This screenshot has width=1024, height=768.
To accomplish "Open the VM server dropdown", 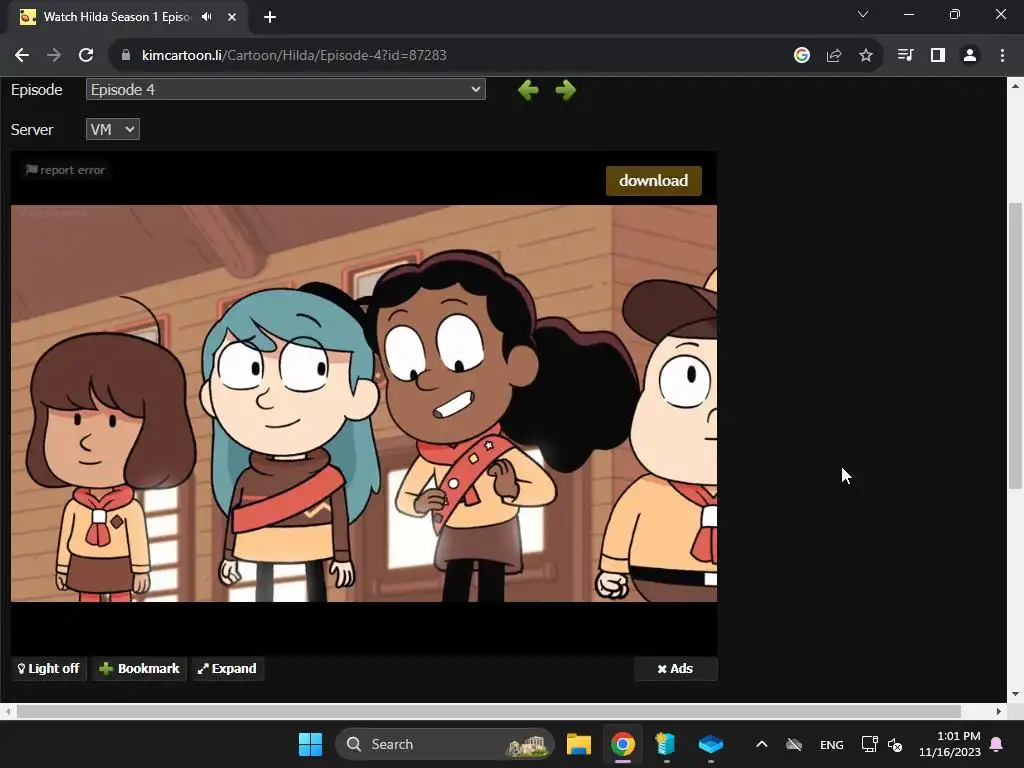I will pos(112,129).
